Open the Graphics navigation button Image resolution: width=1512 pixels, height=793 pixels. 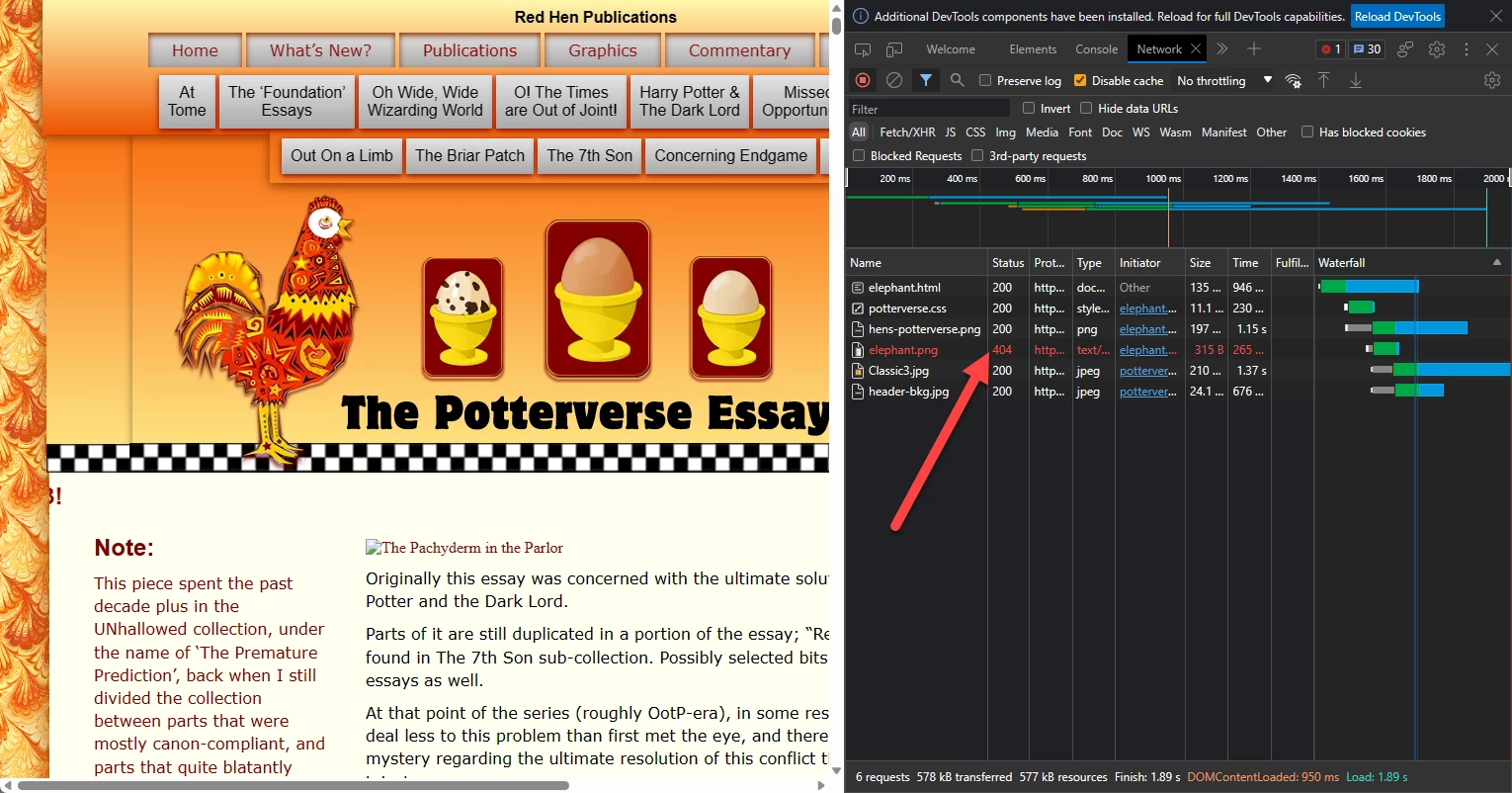603,50
